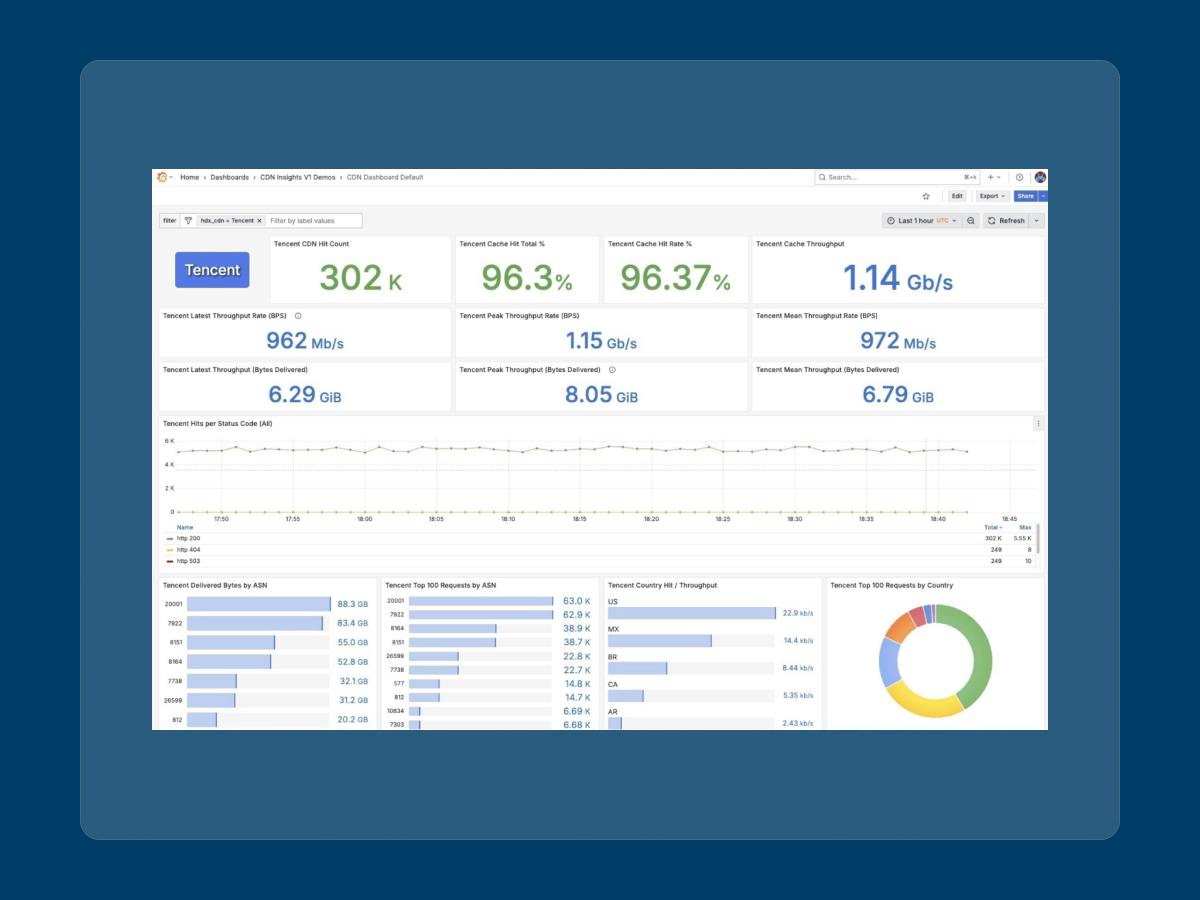Click the 962 Mb/s latest throughput value
Image resolution: width=1200 pixels, height=900 pixels.
305,341
